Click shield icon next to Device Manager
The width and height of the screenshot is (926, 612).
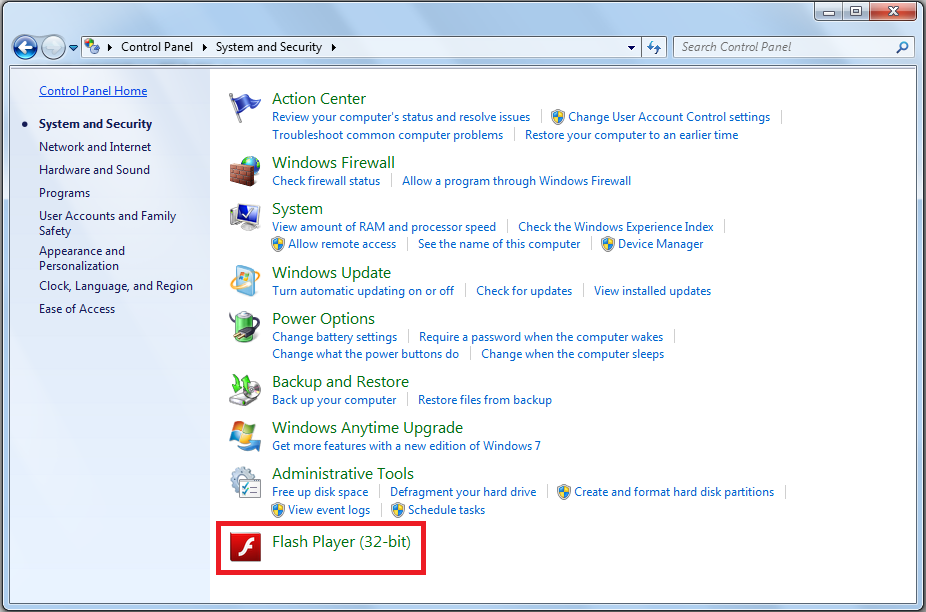coord(608,244)
